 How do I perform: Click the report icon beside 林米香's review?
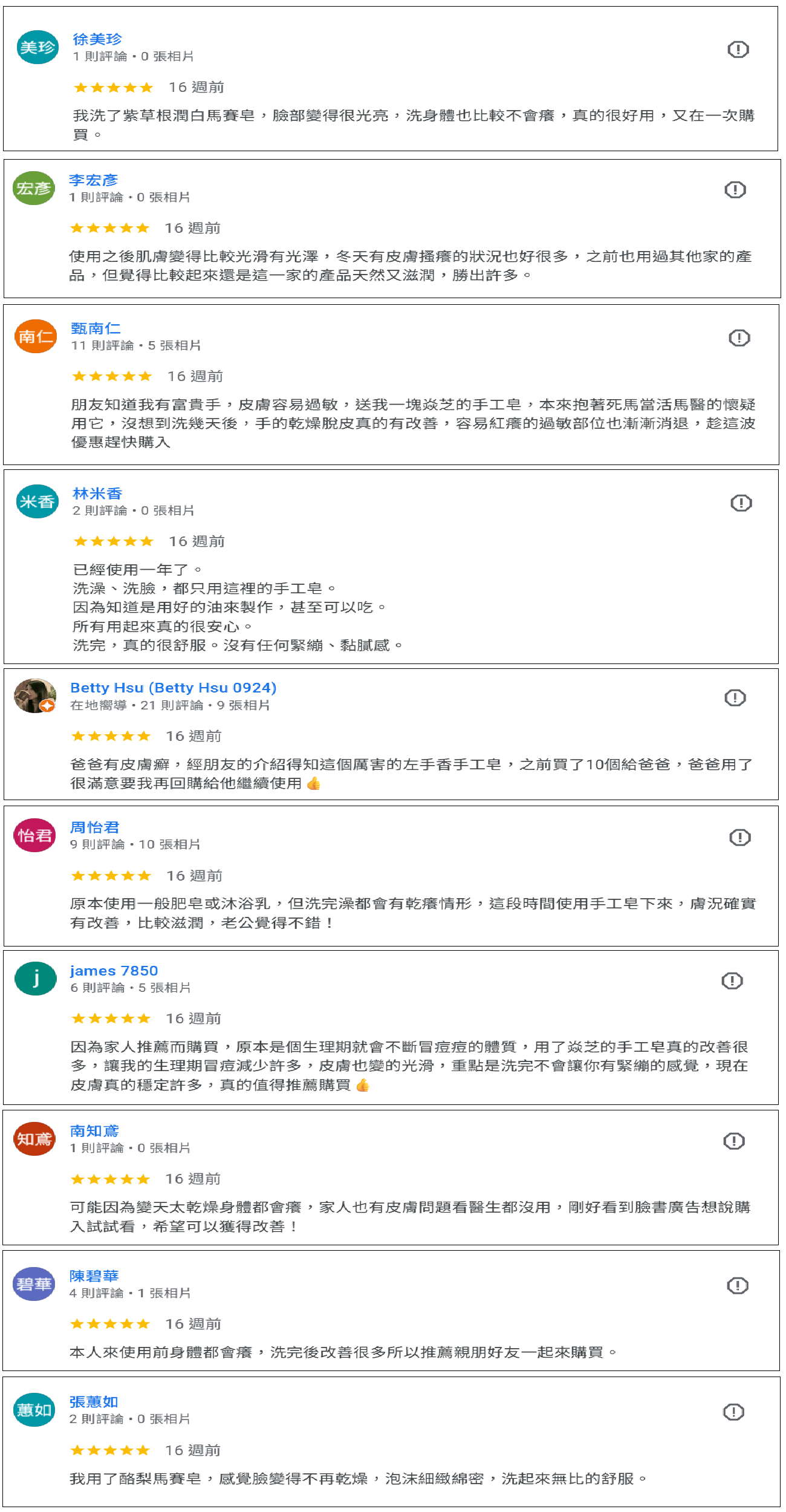741,503
